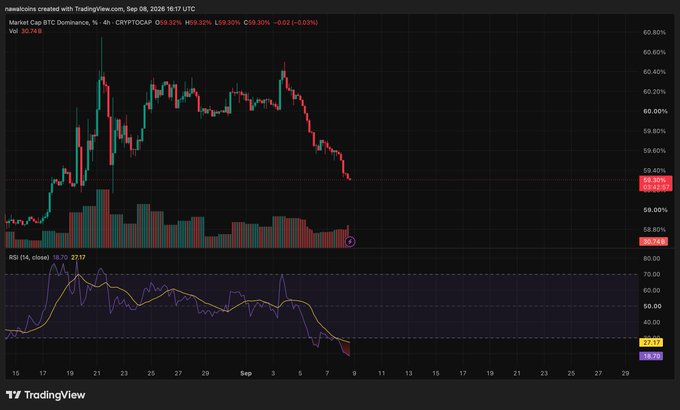680x410 pixels.
Task: Click the yellow 27.17 RSI legend value
Action: (x=78, y=257)
